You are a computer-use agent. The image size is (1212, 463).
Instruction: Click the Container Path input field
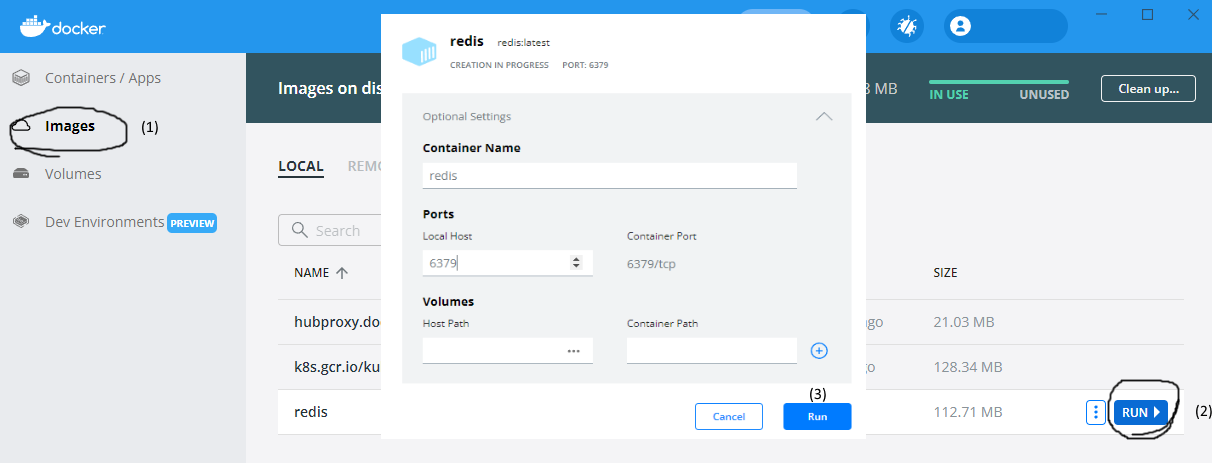(712, 350)
